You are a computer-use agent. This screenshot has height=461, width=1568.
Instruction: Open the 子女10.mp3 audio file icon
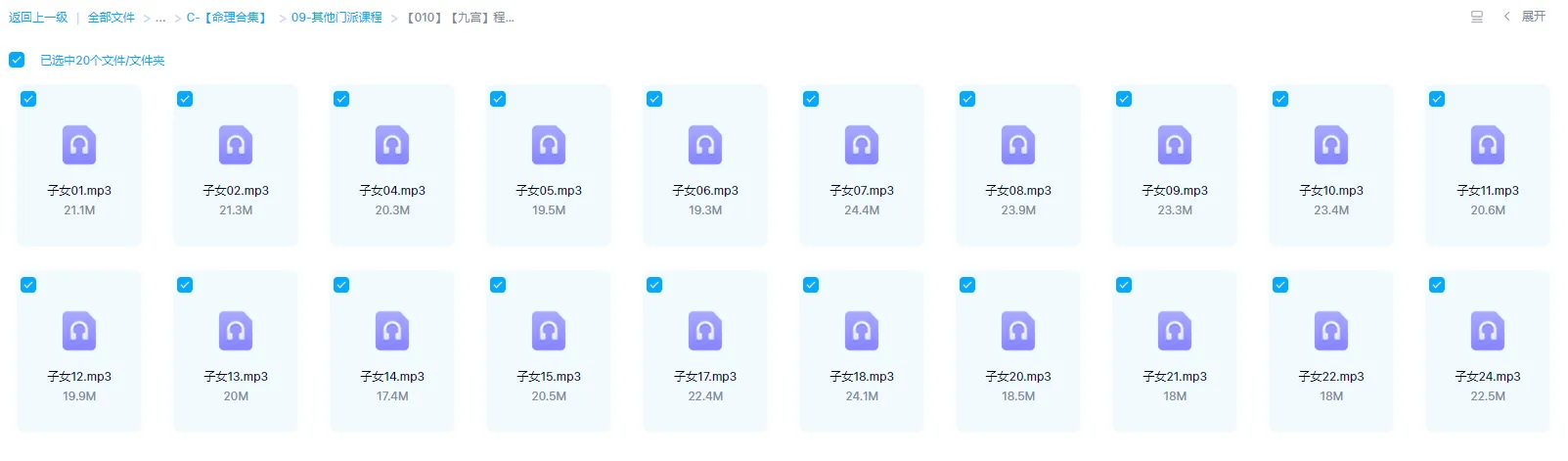click(x=1331, y=145)
